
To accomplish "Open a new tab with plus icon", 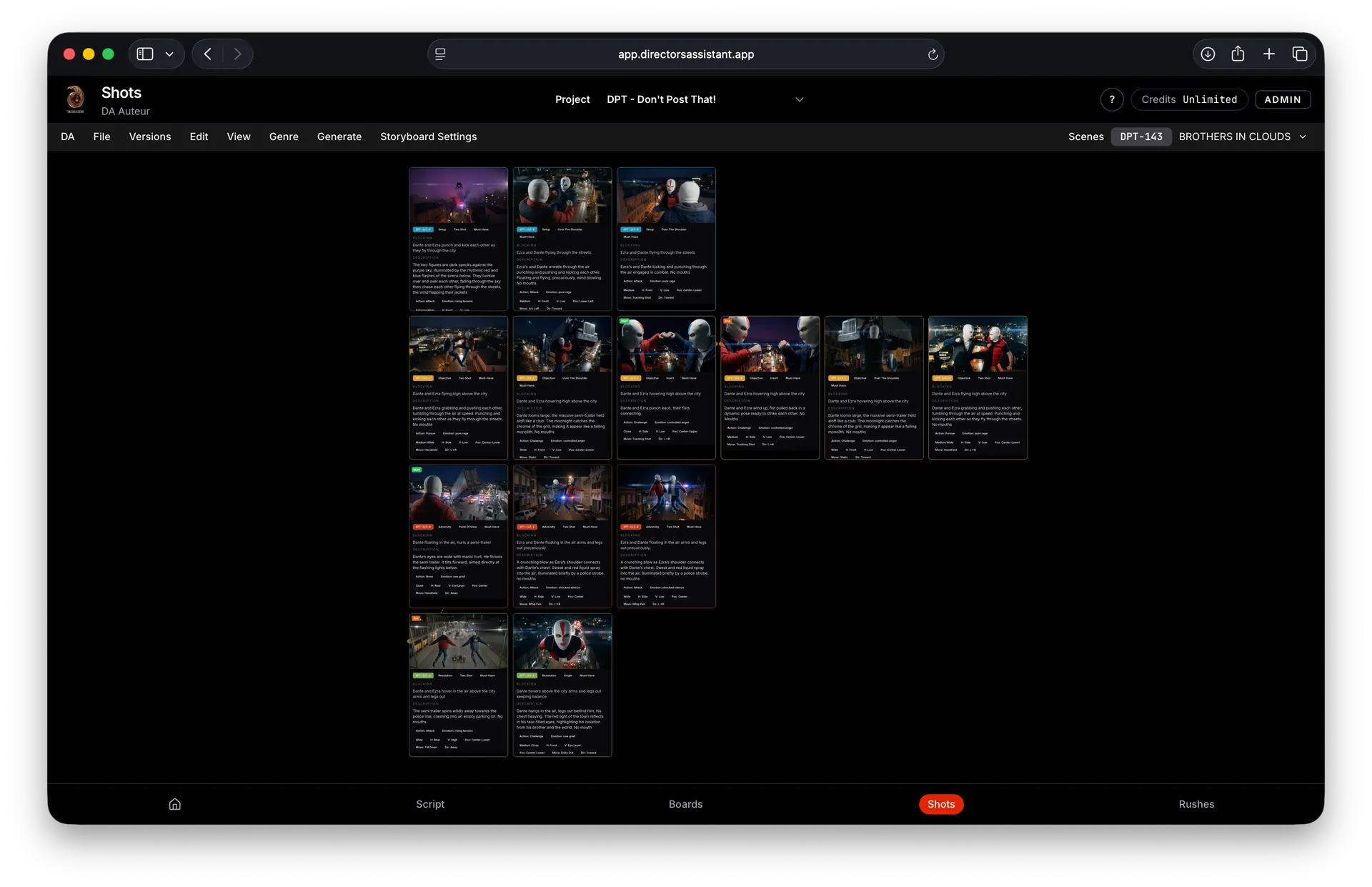I will tap(1268, 54).
